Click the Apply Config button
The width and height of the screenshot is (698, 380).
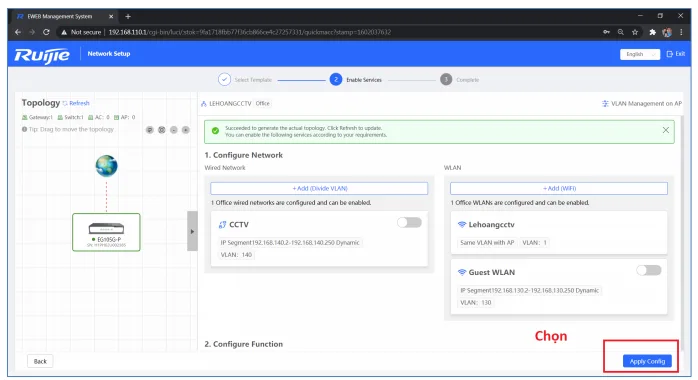[647, 361]
